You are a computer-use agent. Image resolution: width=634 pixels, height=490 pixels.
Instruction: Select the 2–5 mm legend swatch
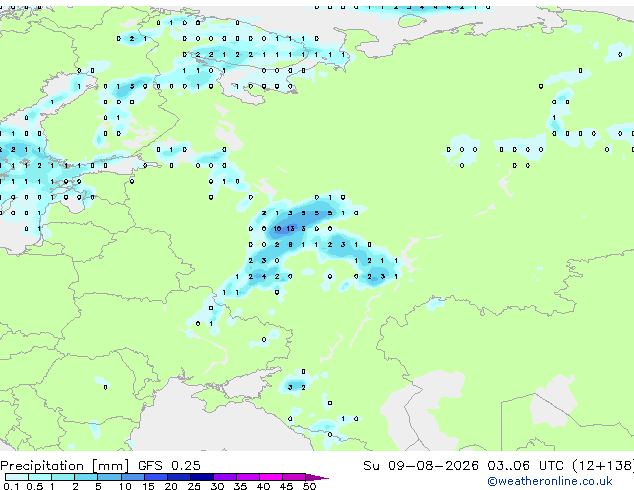(x=86, y=477)
